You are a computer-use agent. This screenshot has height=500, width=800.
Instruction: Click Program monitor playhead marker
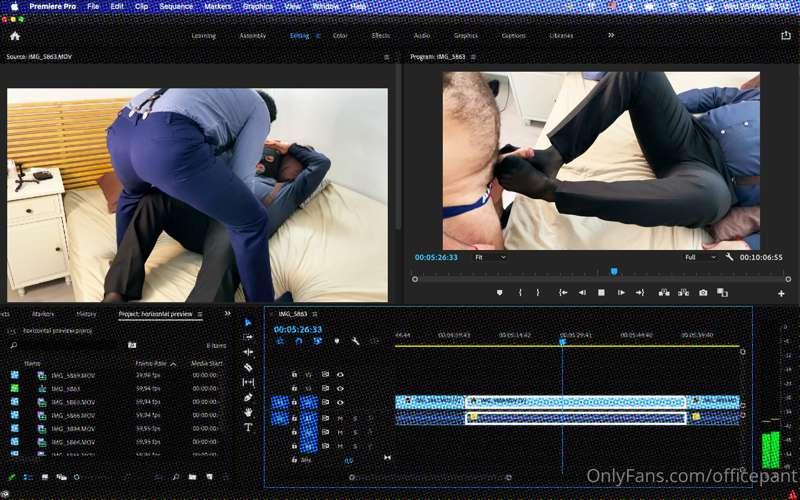point(614,271)
